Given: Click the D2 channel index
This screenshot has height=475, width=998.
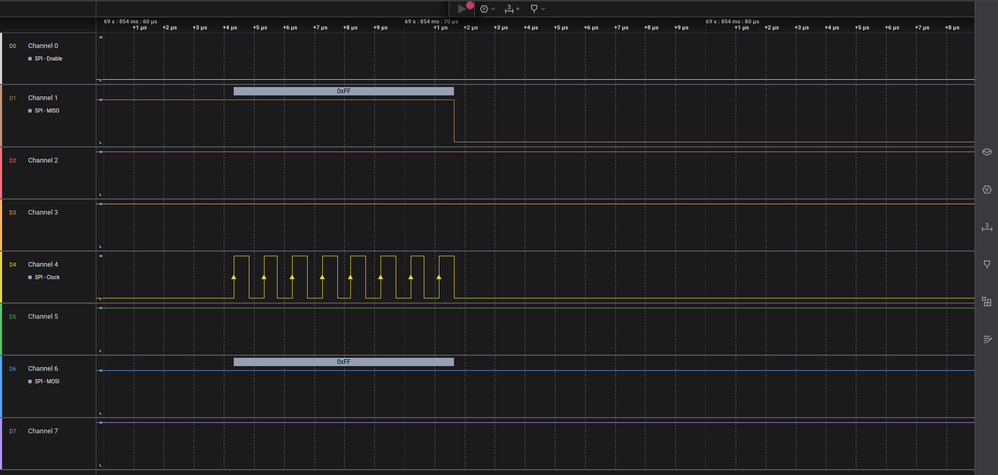Looking at the screenshot, I should tap(12, 160).
